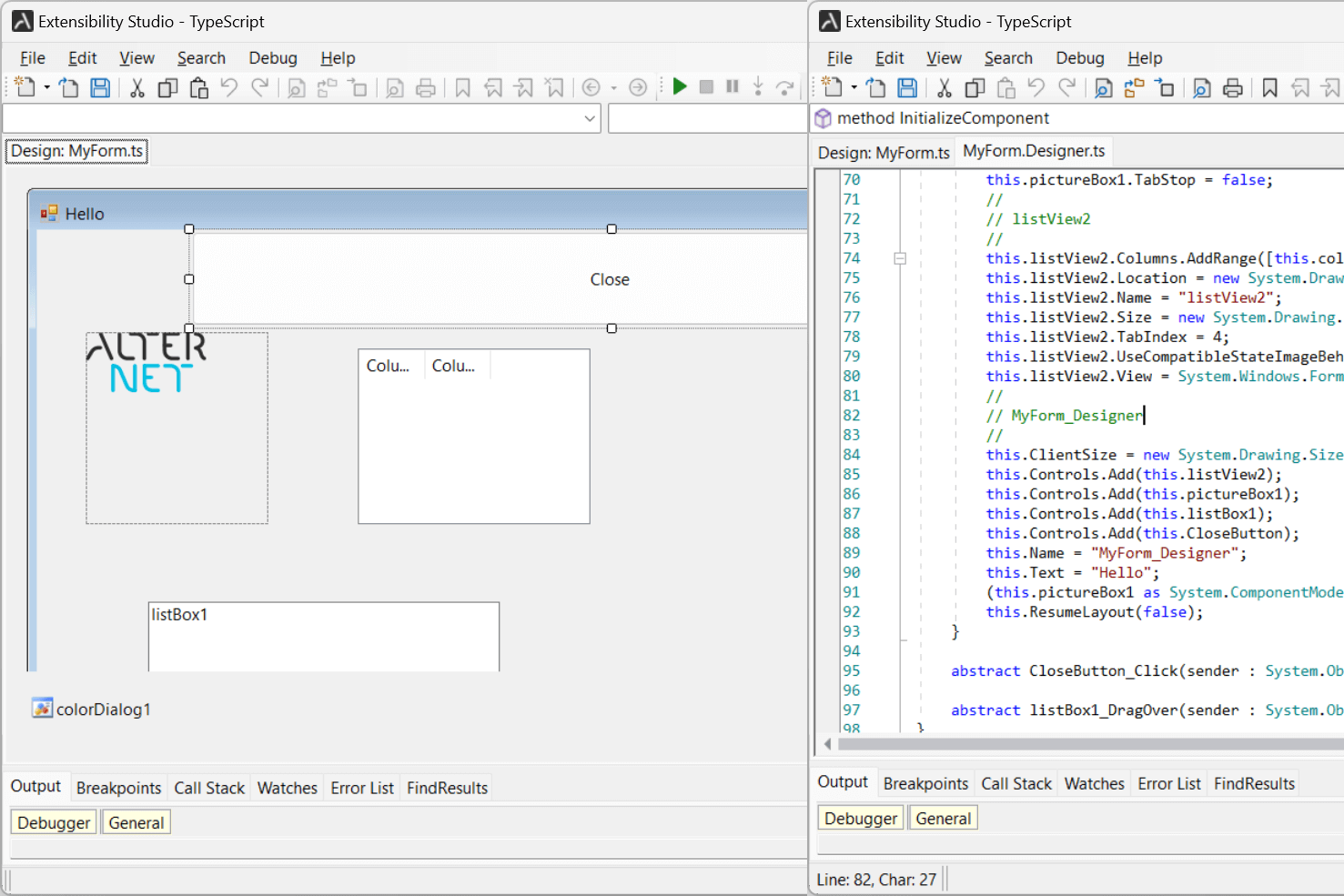Screen dimensions: 1344x896
Task: Click Print preview icon in right window
Action: 1201,87
